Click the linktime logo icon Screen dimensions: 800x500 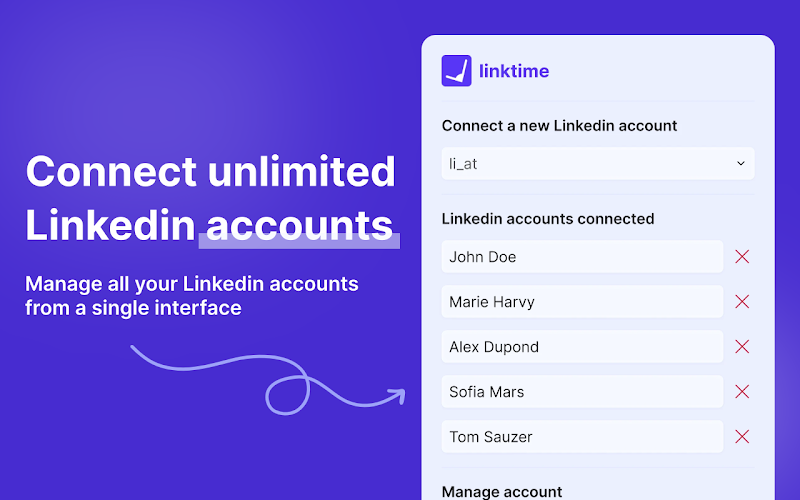click(x=456, y=71)
